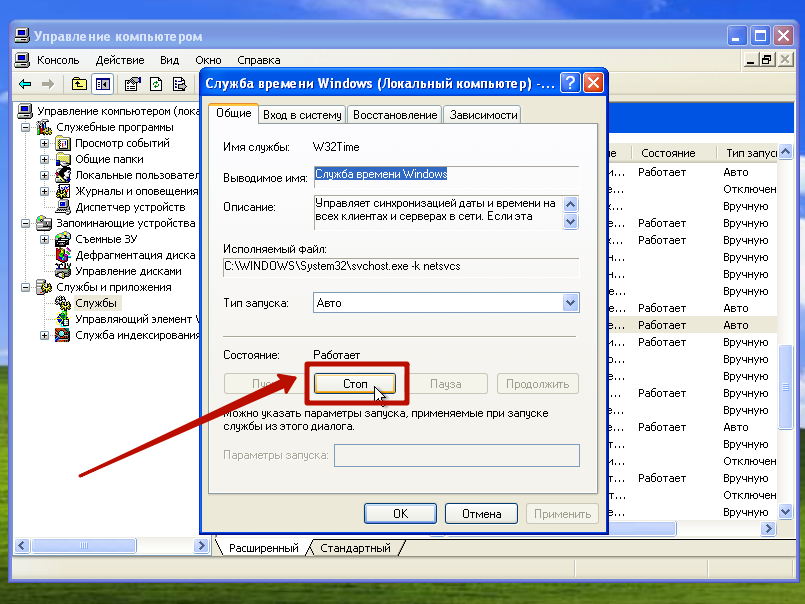805x604 pixels.
Task: Click the Refresh toolbar icon
Action: pos(156,84)
